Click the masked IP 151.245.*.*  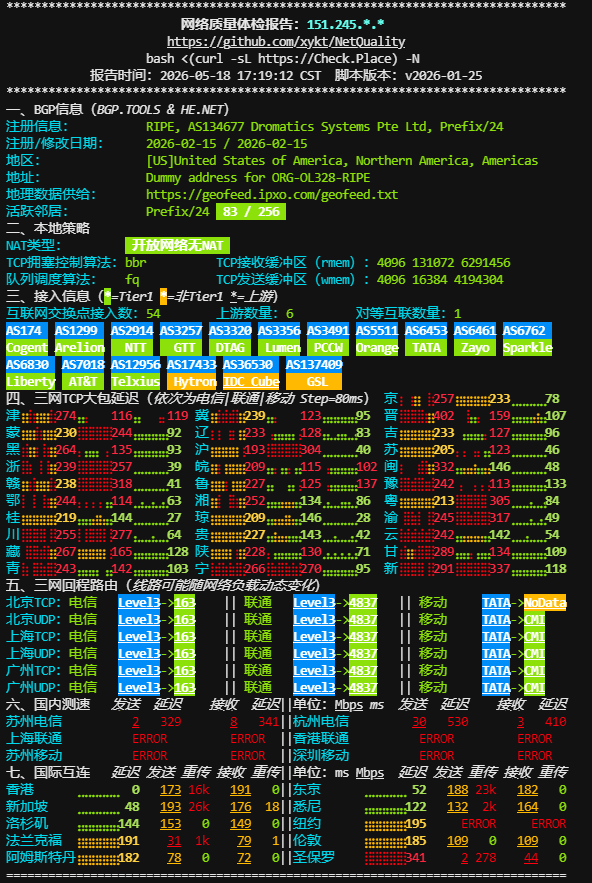pyautogui.click(x=346, y=25)
